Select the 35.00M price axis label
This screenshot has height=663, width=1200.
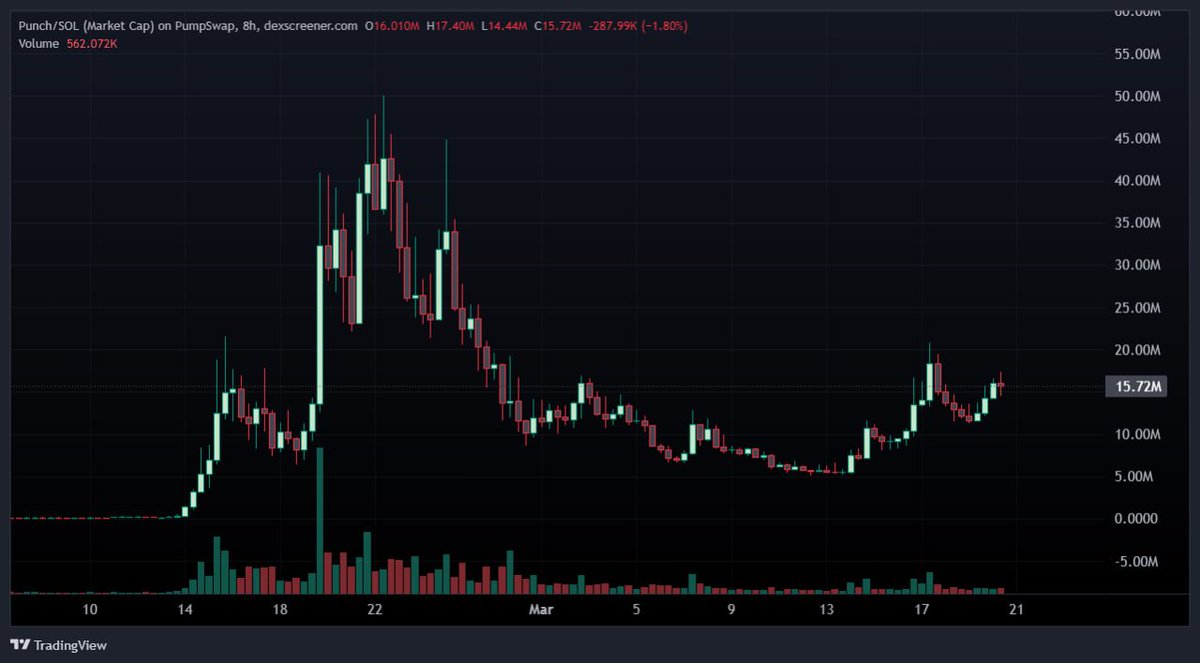1139,223
